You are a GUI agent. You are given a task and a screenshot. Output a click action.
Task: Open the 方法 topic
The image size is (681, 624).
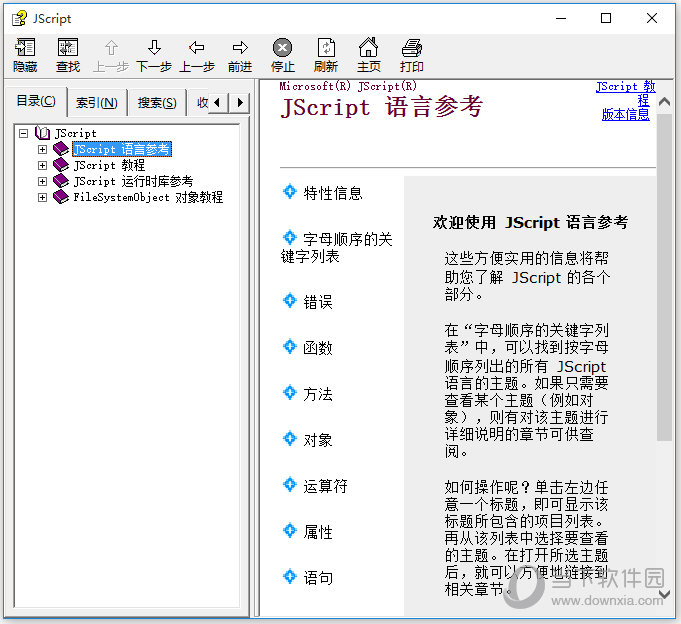(x=318, y=394)
